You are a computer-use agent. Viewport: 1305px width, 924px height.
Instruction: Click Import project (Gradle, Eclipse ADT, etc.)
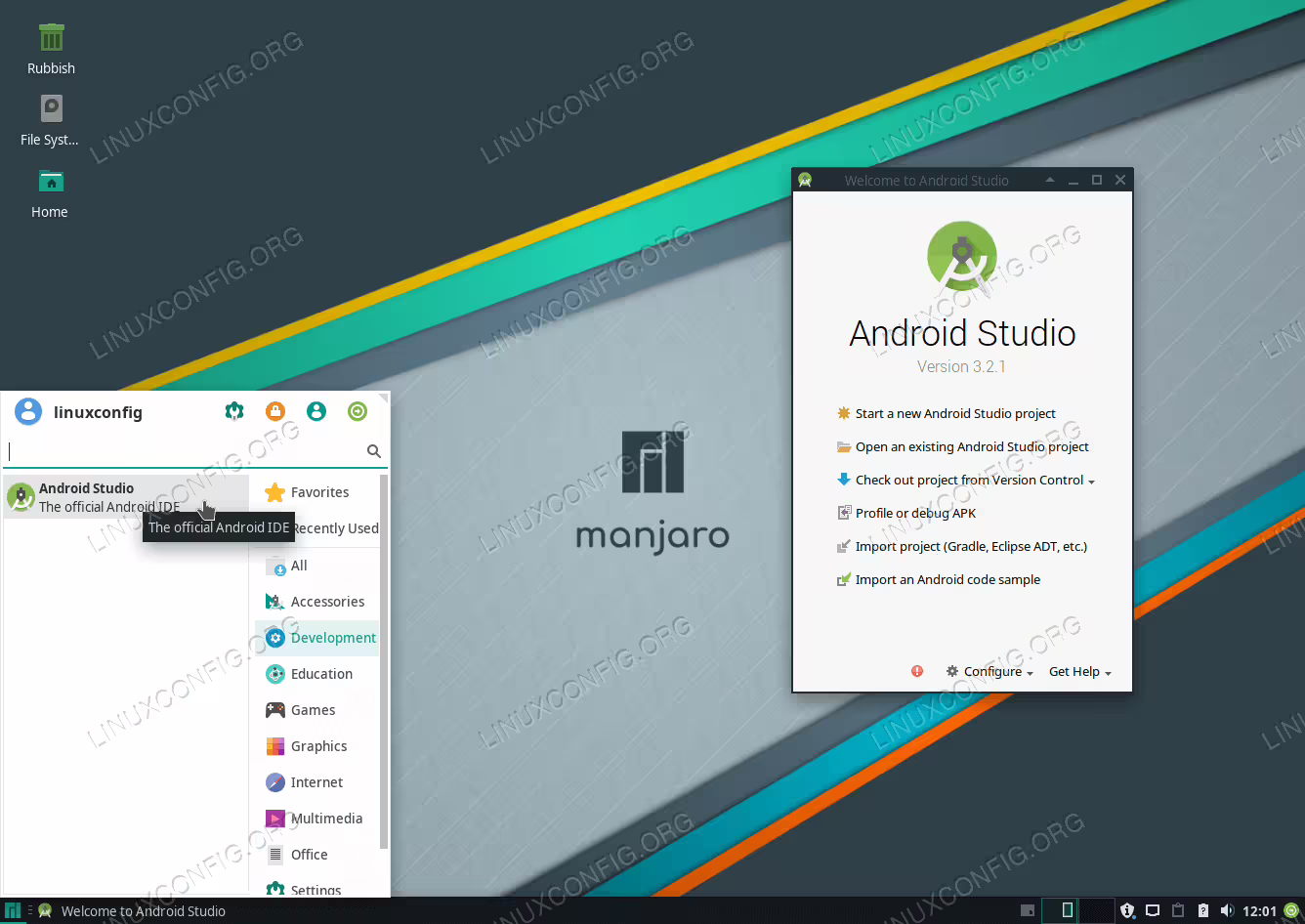[x=961, y=546]
